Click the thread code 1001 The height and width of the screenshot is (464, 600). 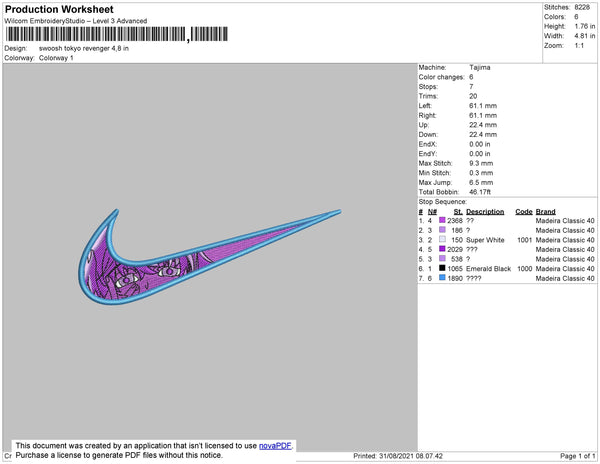(525, 240)
